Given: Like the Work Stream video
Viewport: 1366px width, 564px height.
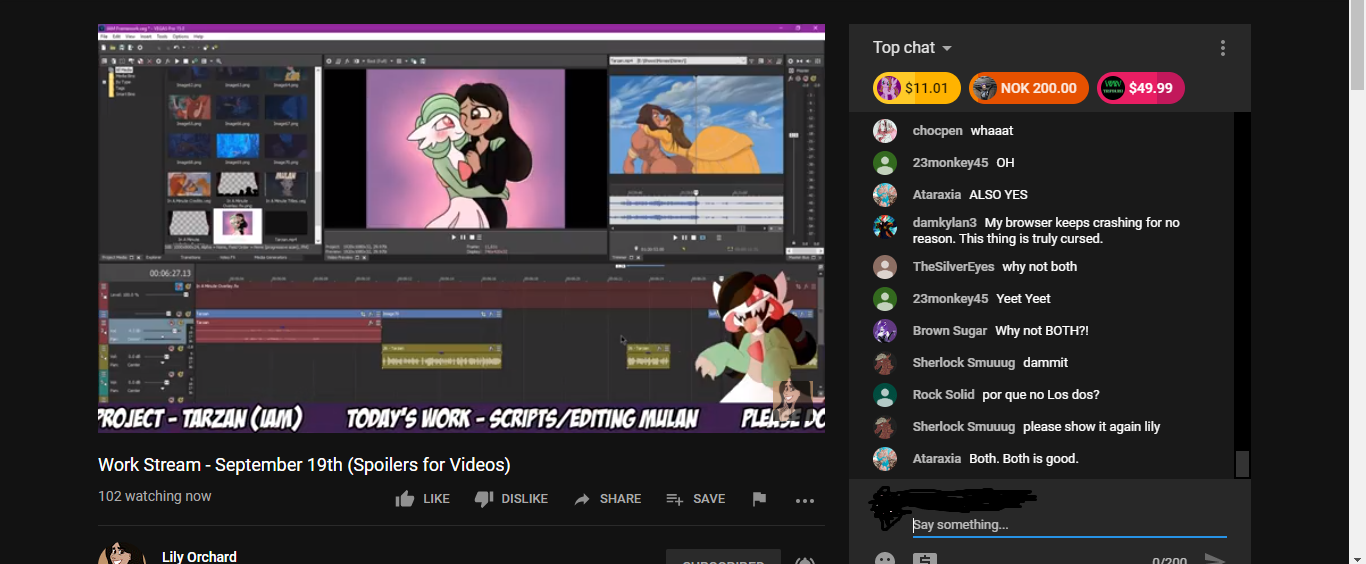Looking at the screenshot, I should pyautogui.click(x=422, y=499).
